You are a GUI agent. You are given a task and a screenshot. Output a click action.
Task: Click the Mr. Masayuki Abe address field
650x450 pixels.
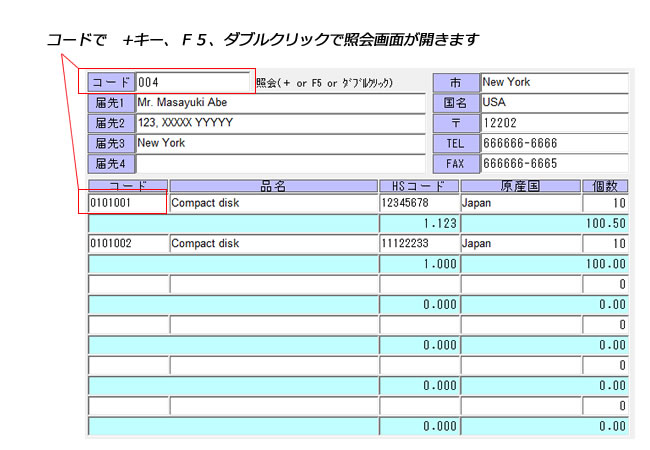point(280,103)
